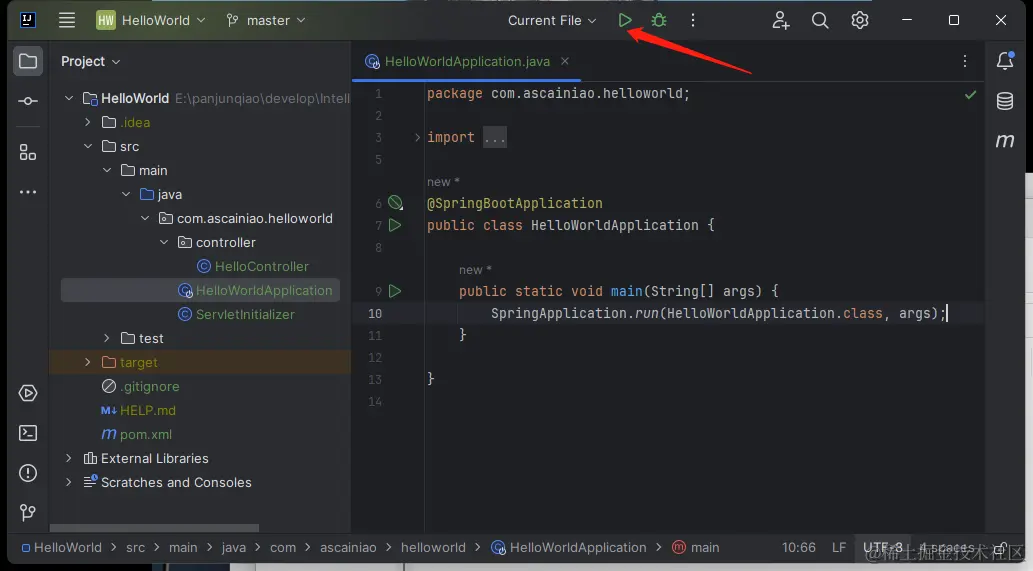Collapse the controller package
This screenshot has width=1033, height=571.
[164, 242]
